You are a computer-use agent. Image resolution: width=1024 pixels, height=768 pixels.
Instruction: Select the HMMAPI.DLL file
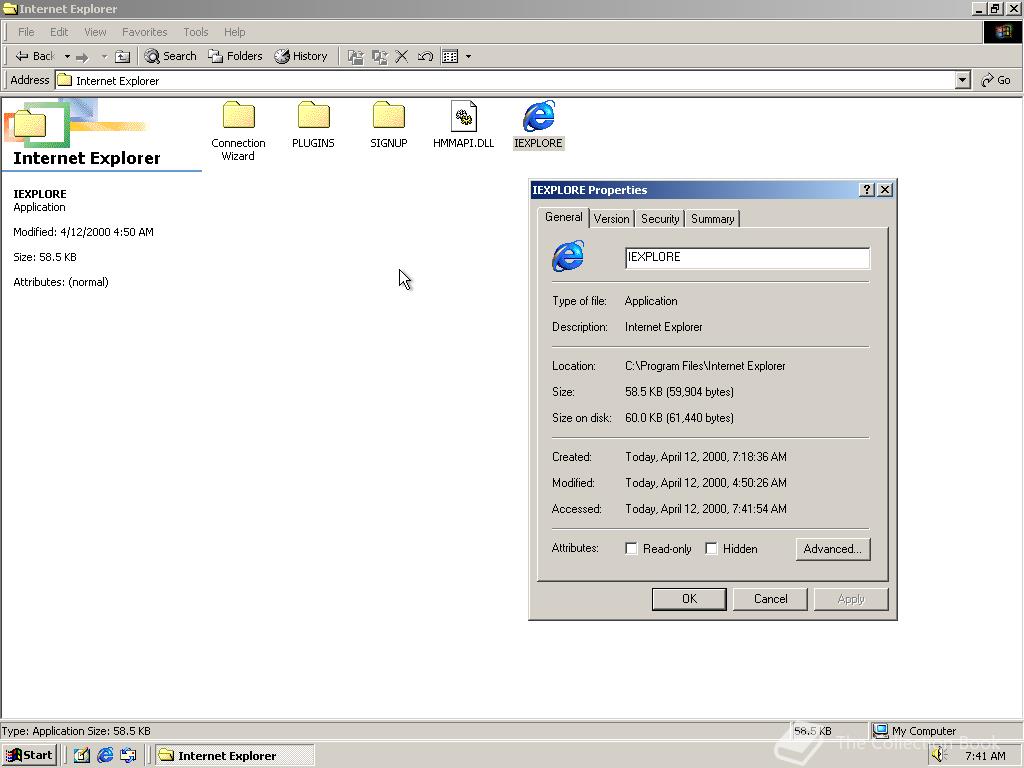click(464, 125)
